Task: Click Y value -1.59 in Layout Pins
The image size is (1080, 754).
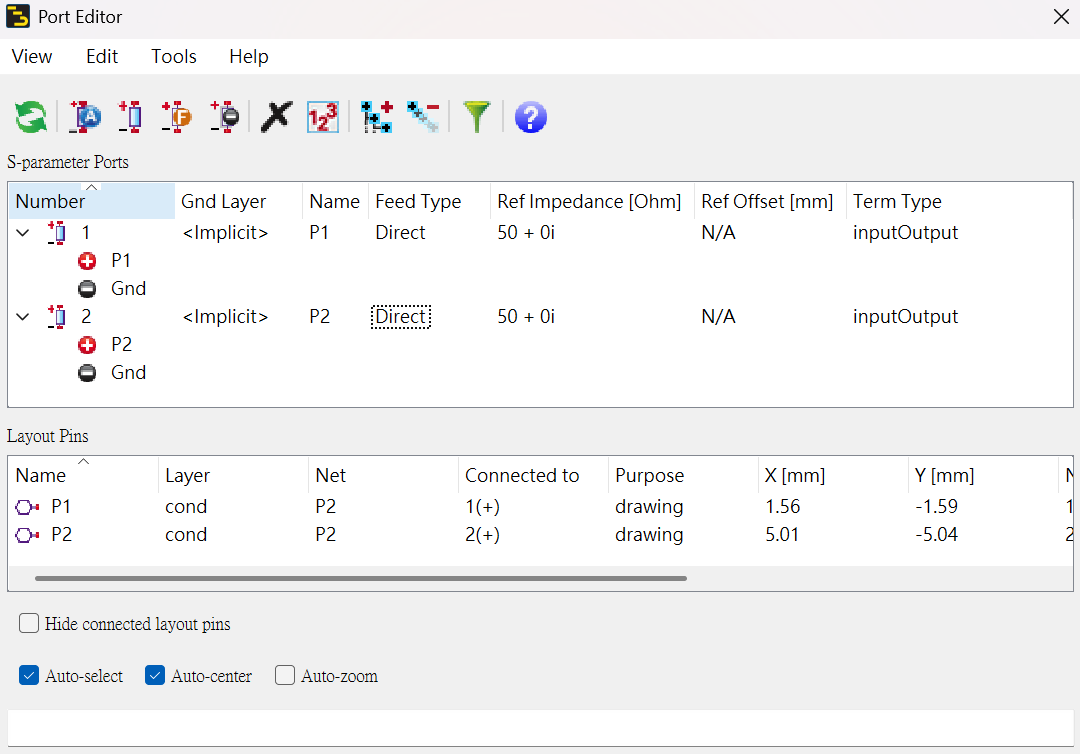Action: (936, 507)
